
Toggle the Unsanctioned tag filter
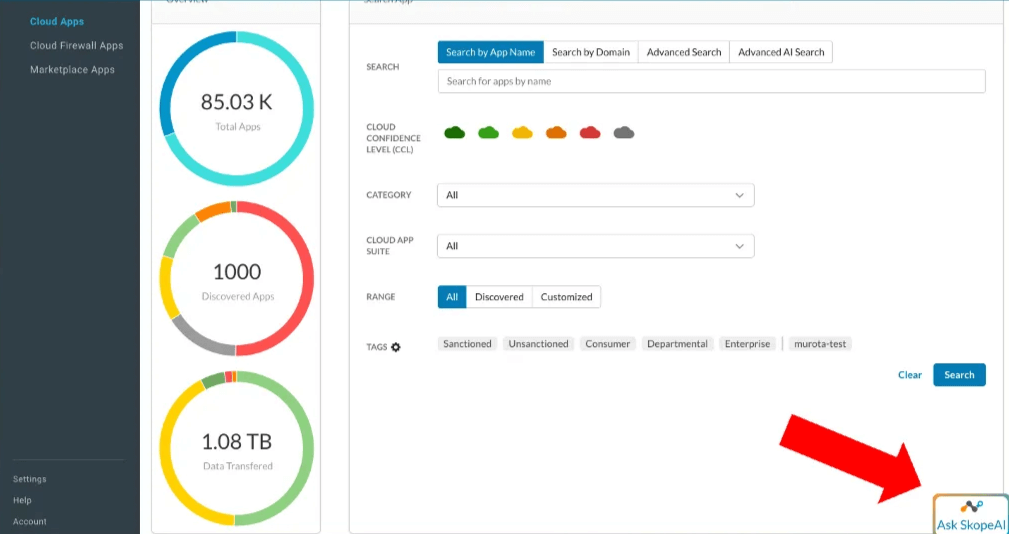tap(538, 344)
